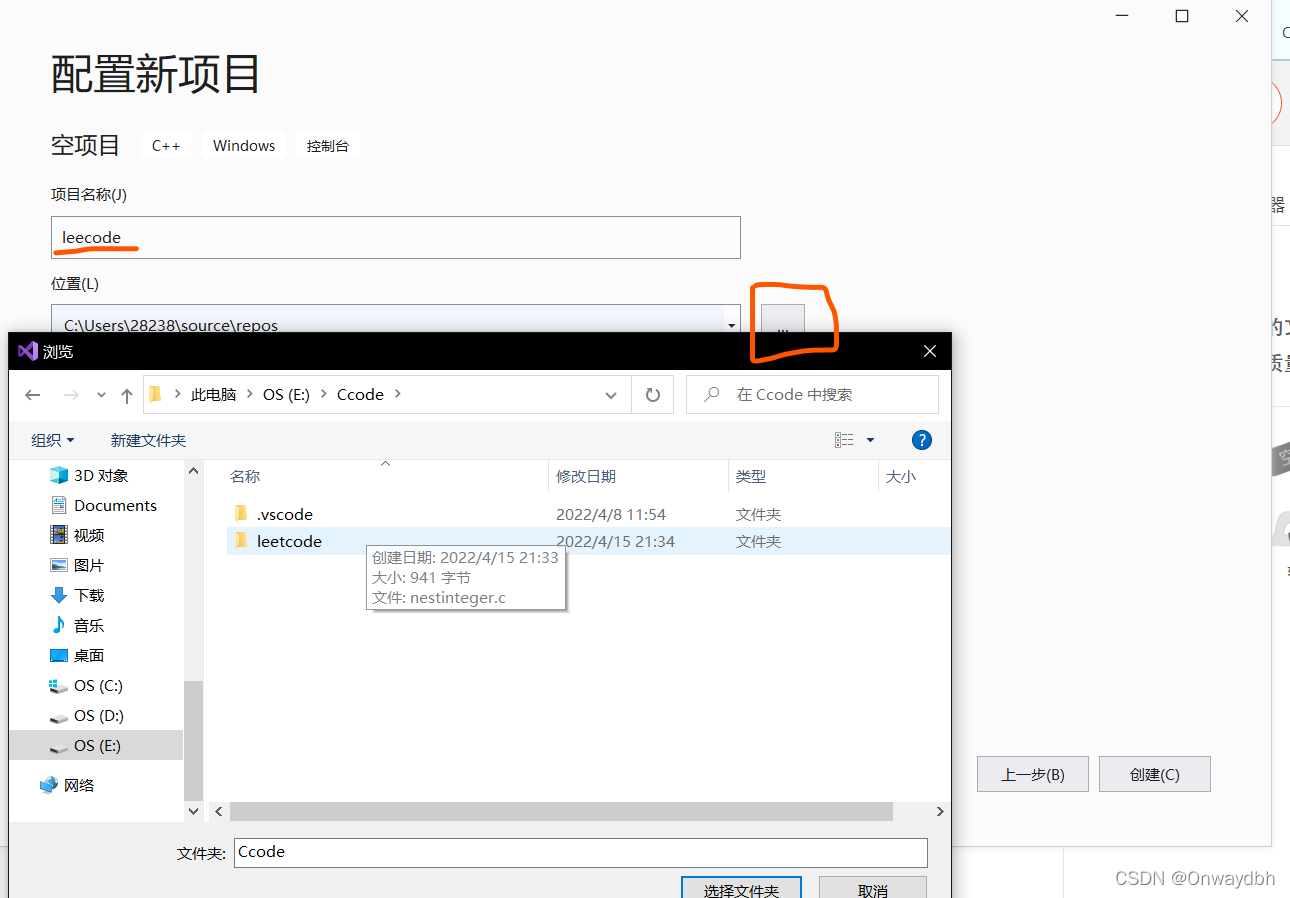Click 新建文件夹 button
This screenshot has width=1290, height=898.
[148, 440]
